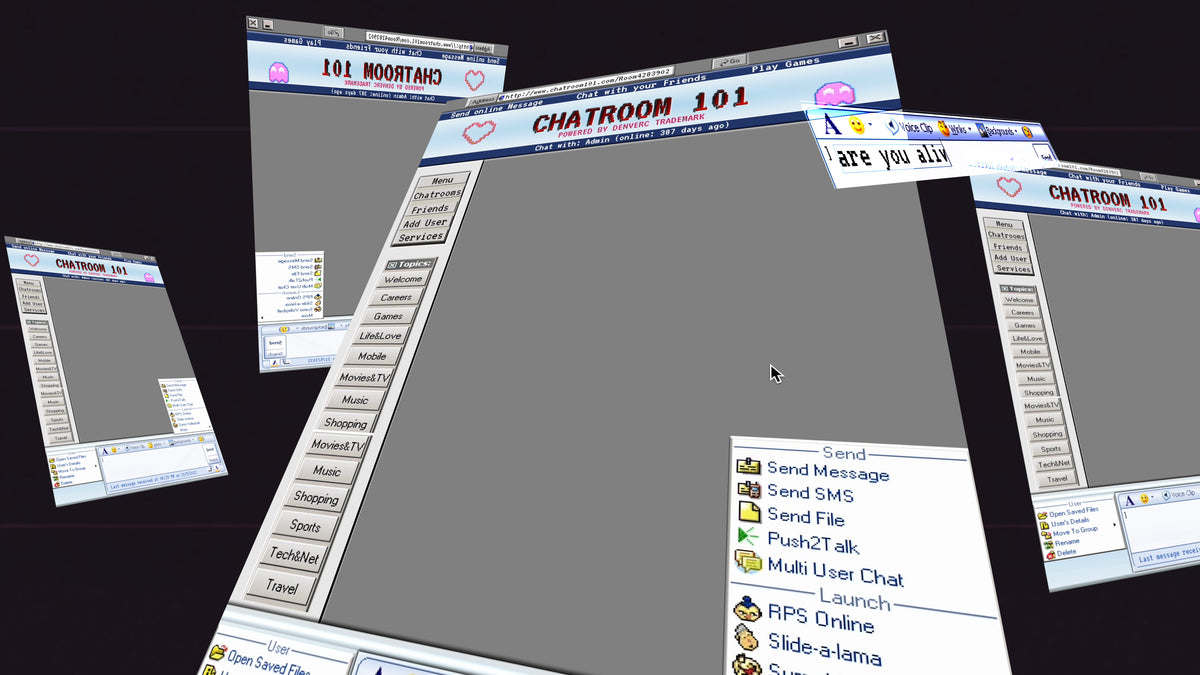This screenshot has width=1200, height=675.
Task: Launch RPS Online via its face icon
Action: 748,610
